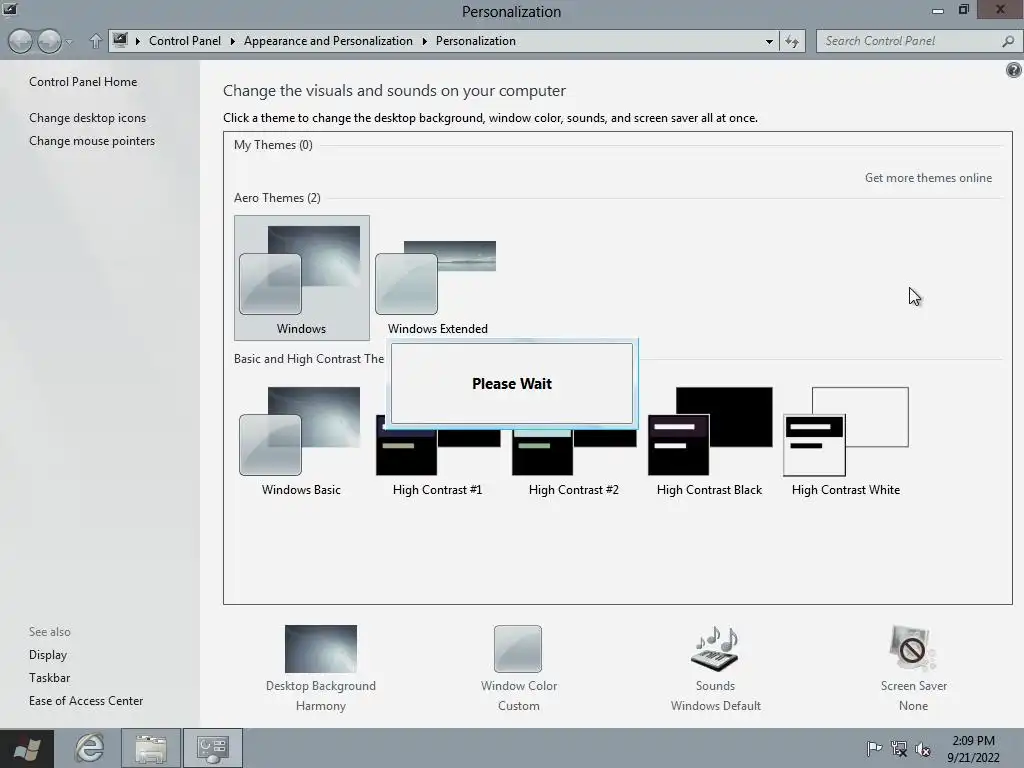Viewport: 1024px width, 768px height.
Task: Open Control Panel Home
Action: coord(83,82)
